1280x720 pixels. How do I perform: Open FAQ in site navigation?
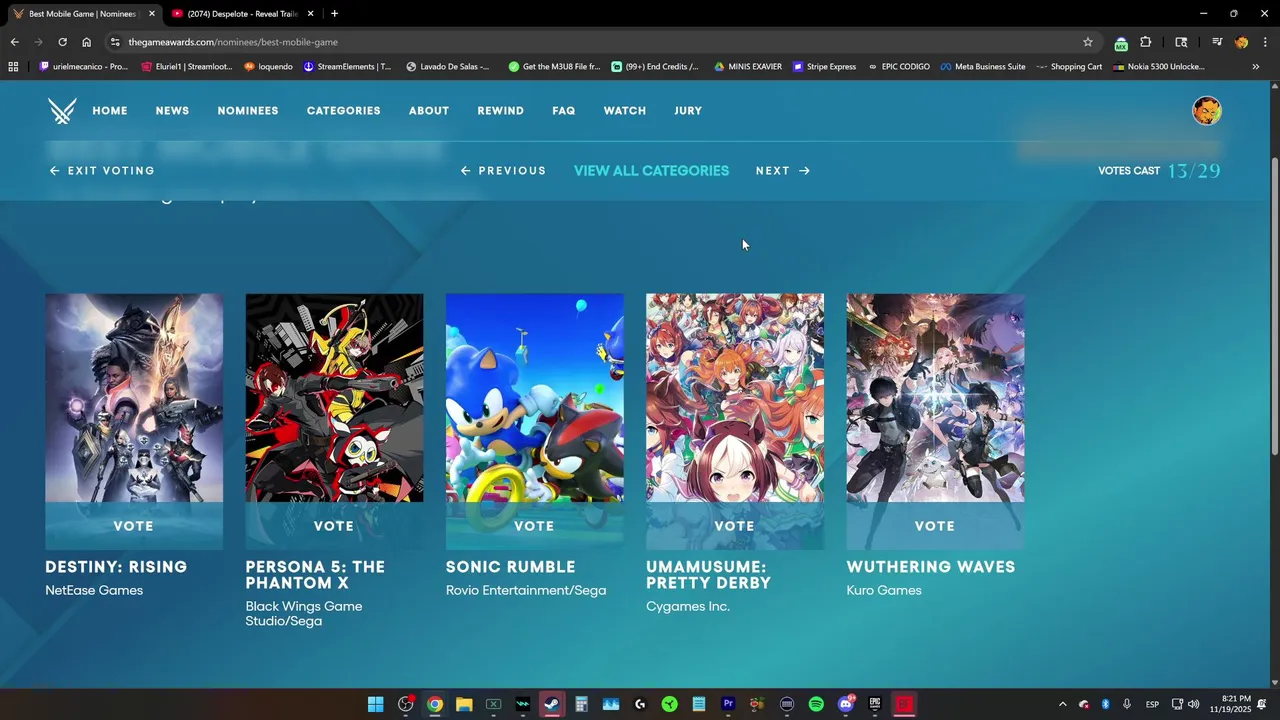click(564, 111)
